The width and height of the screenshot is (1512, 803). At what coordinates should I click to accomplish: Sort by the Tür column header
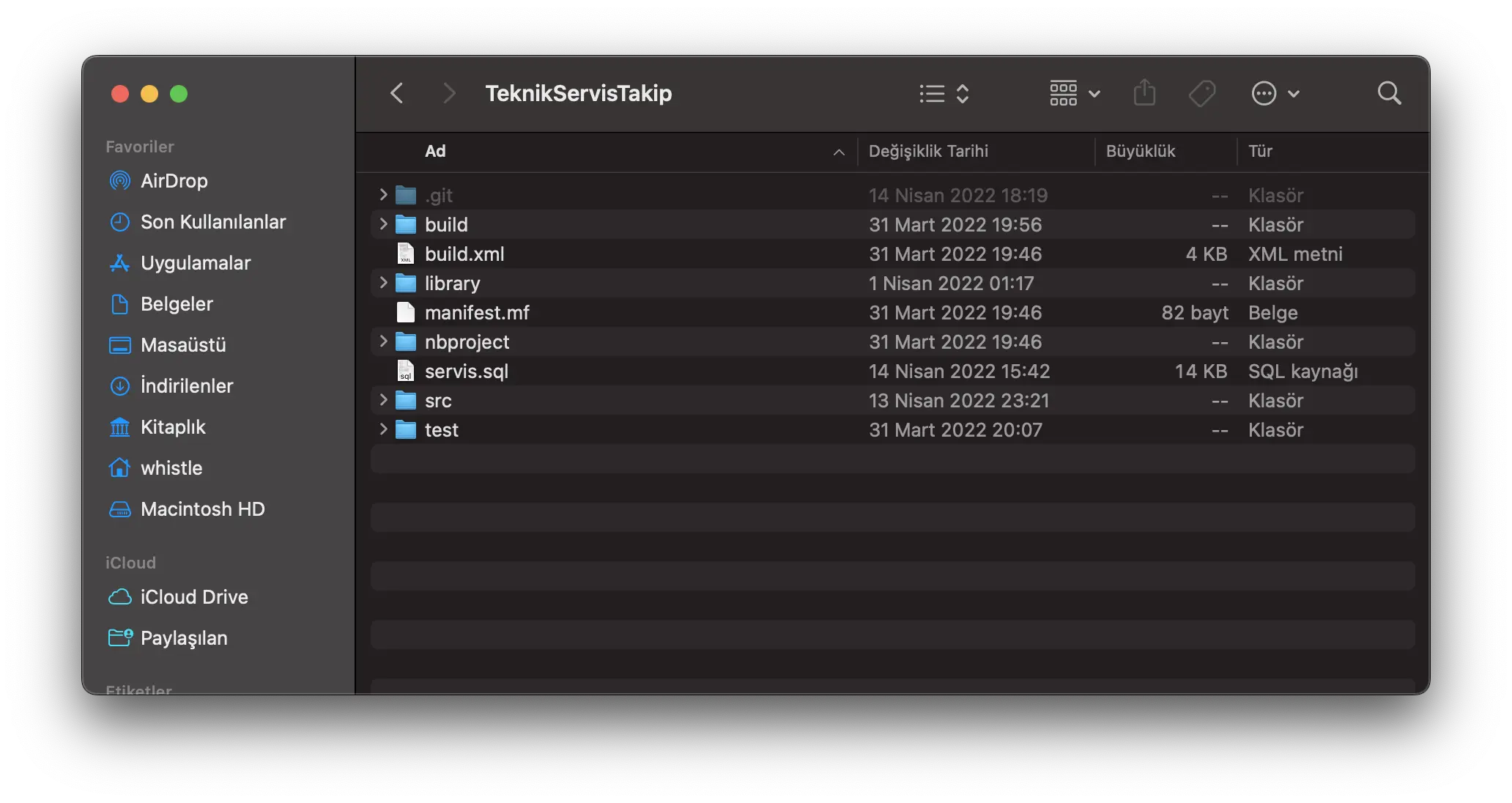click(1332, 152)
